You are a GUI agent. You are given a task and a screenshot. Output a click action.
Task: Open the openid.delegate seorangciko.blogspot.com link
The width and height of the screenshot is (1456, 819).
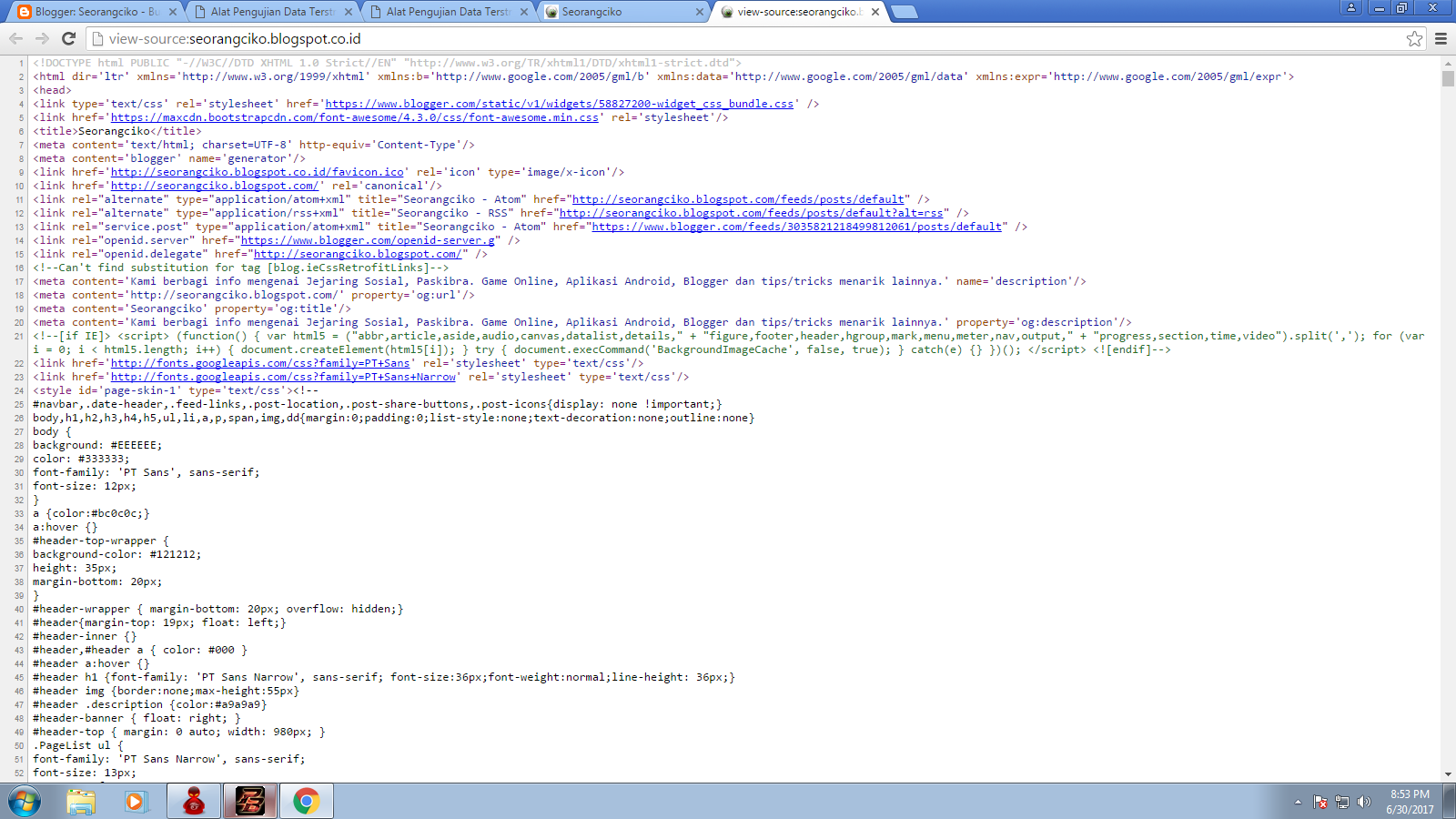pos(358,254)
